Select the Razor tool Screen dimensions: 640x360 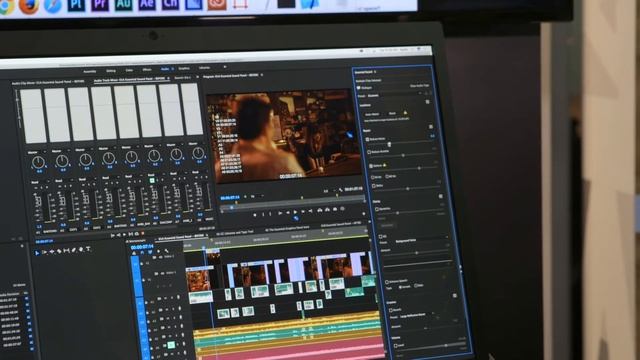click(59, 251)
